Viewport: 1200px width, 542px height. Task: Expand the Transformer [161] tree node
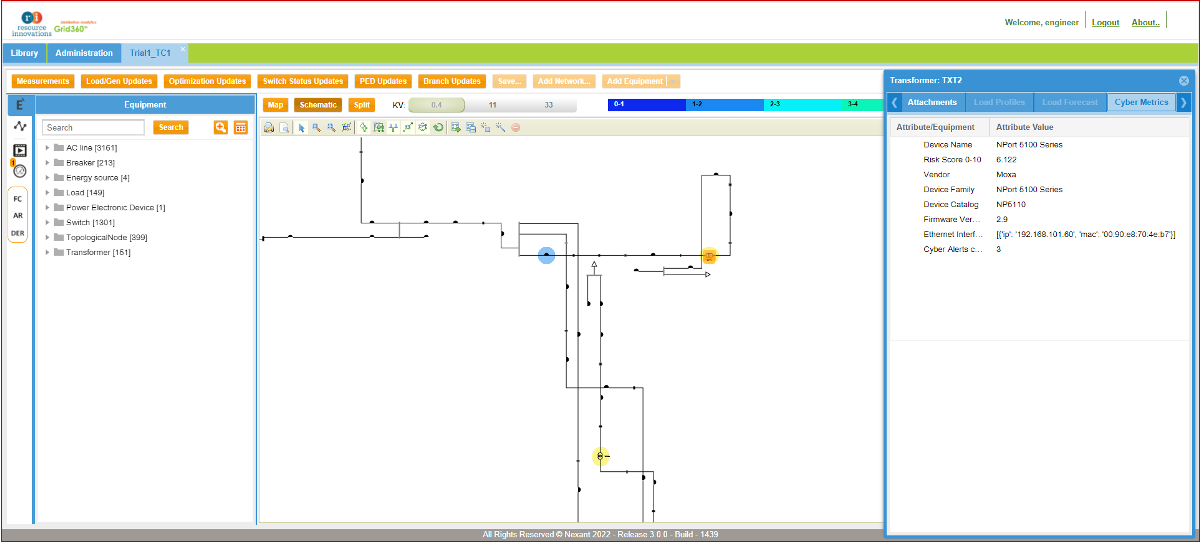coord(47,253)
